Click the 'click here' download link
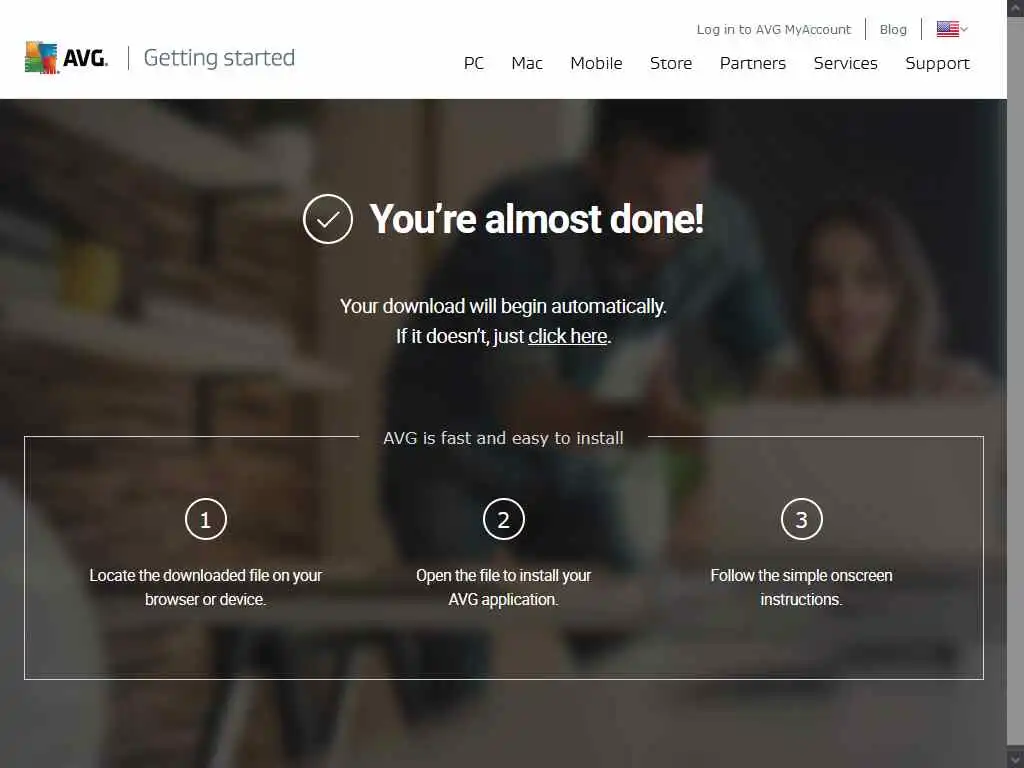This screenshot has height=768, width=1024. click(568, 336)
